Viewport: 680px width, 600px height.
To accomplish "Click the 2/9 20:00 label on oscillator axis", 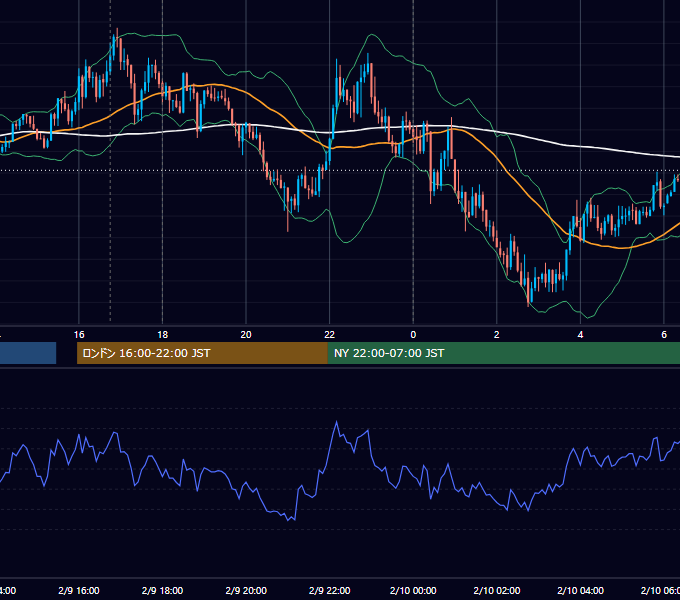I will coord(246,590).
